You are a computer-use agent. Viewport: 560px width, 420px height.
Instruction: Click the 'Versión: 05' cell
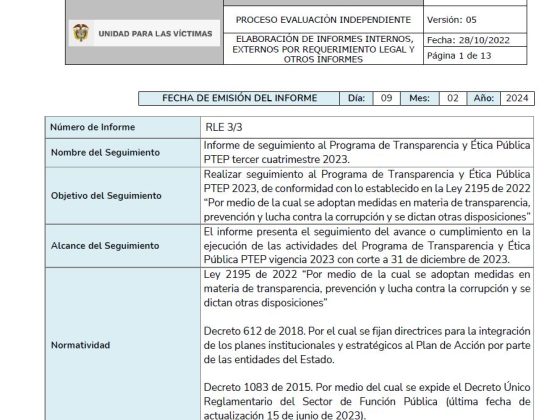475,20
